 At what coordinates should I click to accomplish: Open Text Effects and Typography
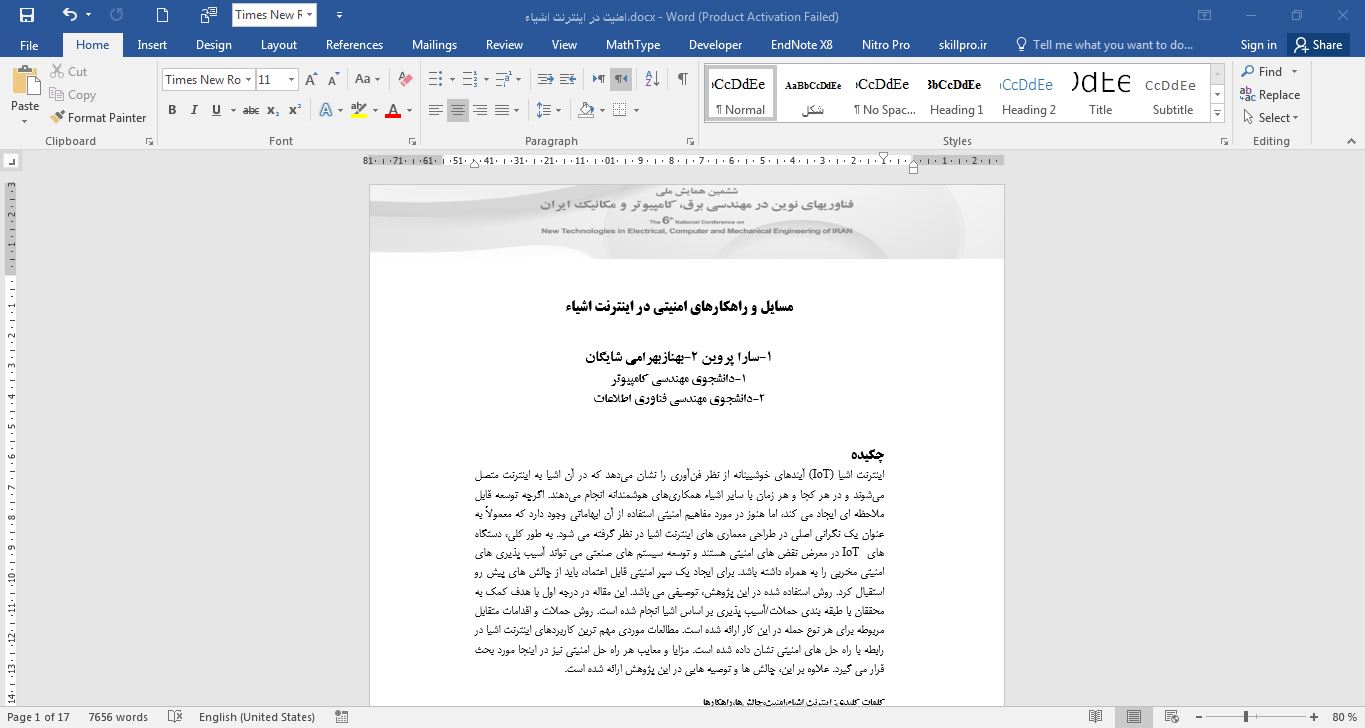pyautogui.click(x=326, y=110)
